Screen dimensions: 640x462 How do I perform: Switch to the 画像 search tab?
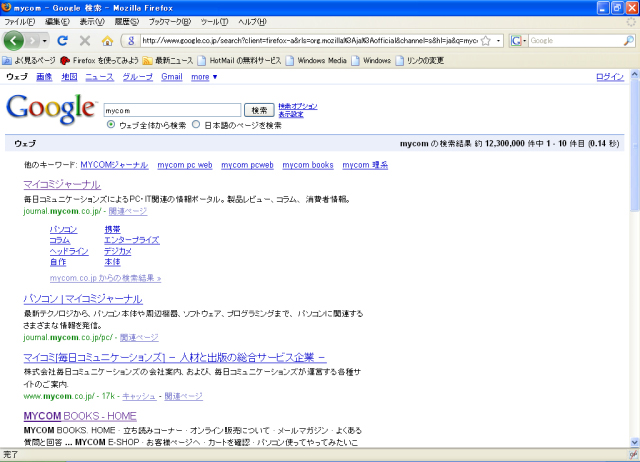tap(44, 77)
